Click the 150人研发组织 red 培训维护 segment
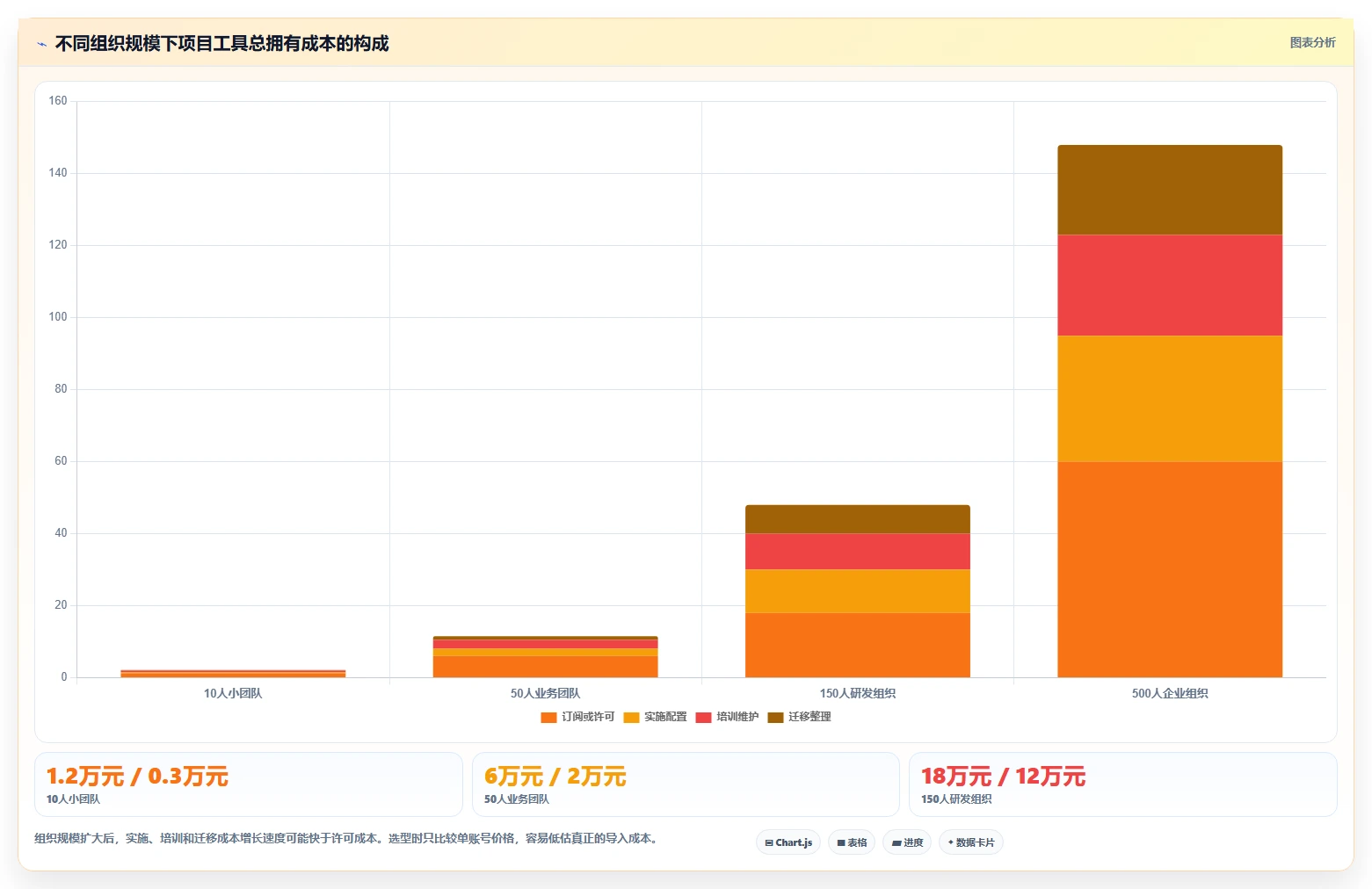1372x889 pixels. pos(858,552)
